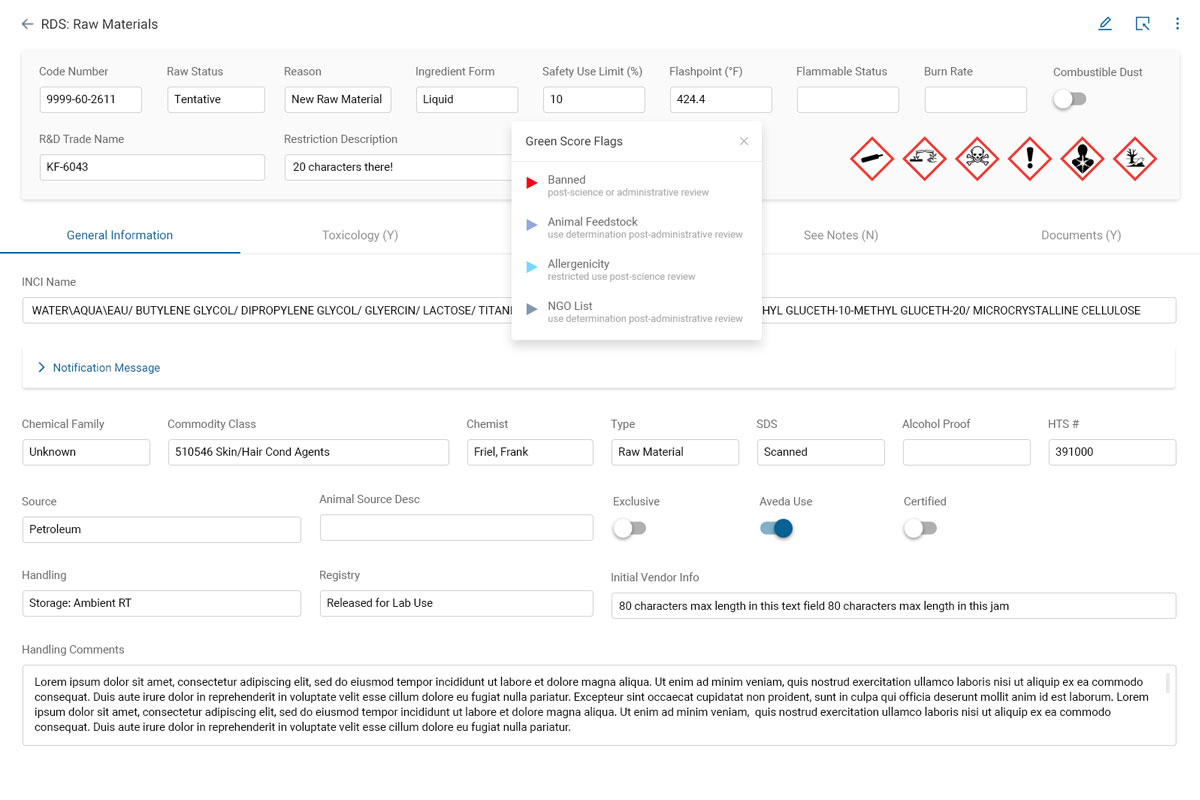Click the environmental hazard pictogram
The image size is (1200, 800).
[1134, 158]
